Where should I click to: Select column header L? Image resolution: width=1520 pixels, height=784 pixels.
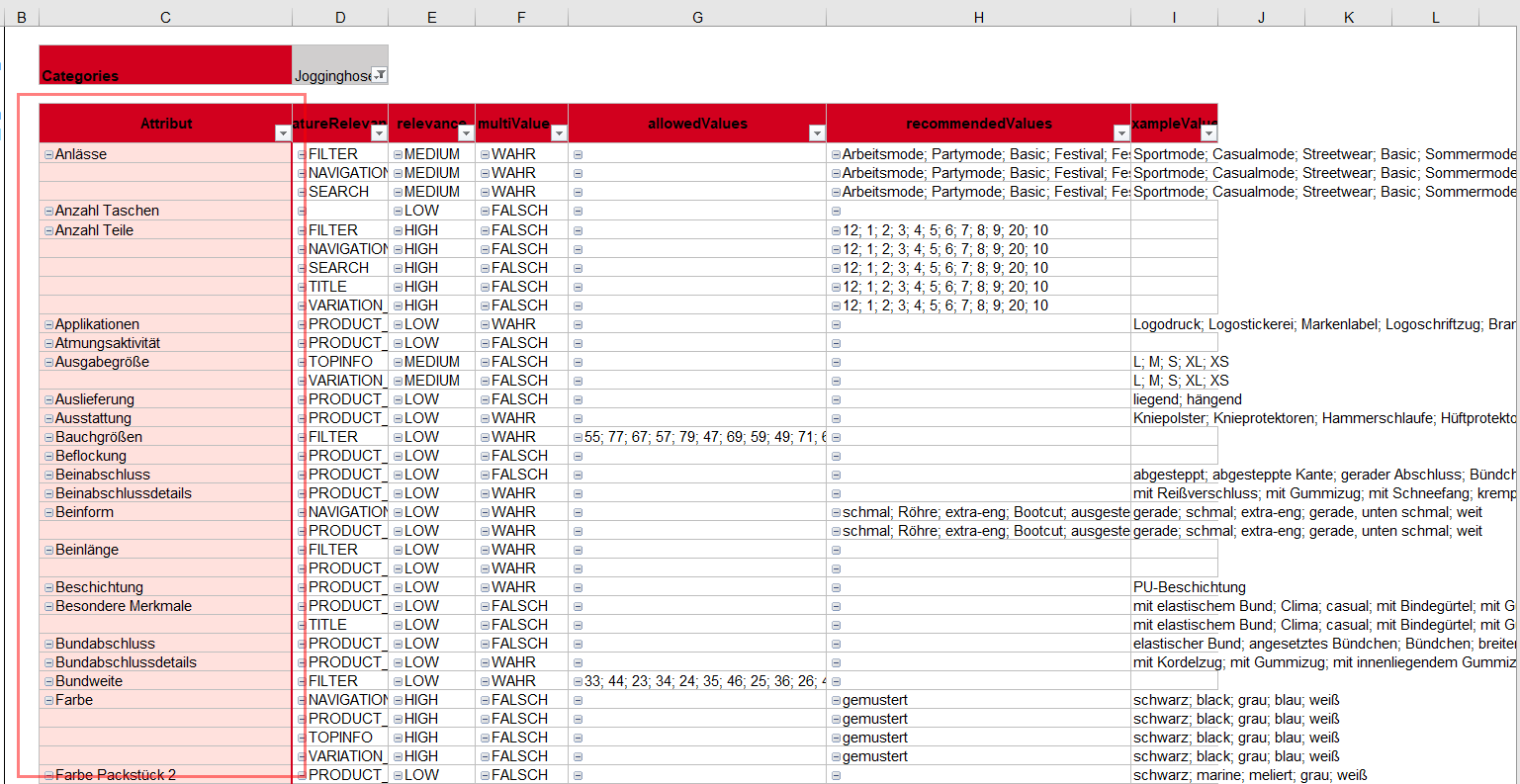click(1435, 18)
